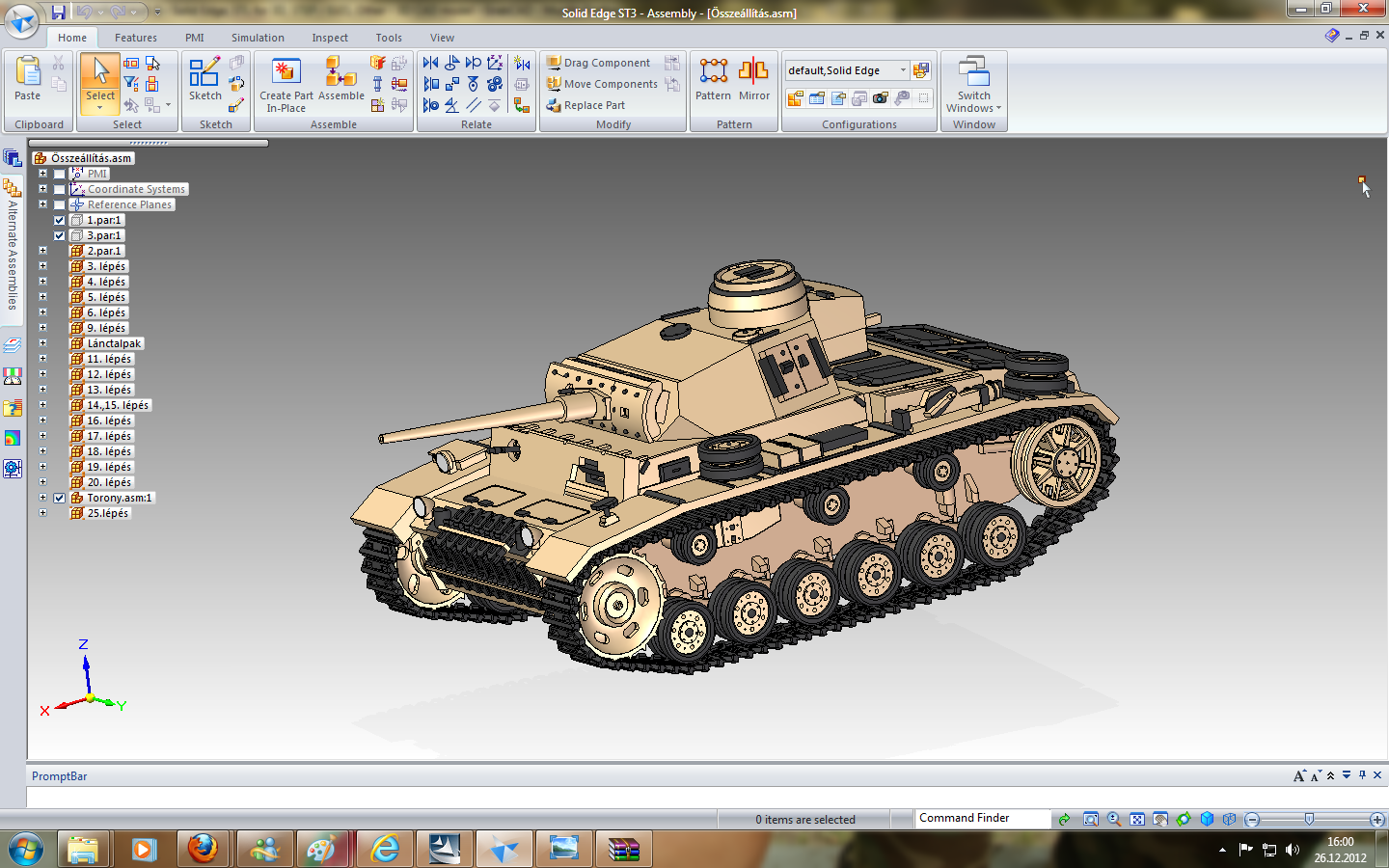Click the camera icon in Configurations
Image resolution: width=1389 pixels, height=868 pixels.
coord(881,98)
